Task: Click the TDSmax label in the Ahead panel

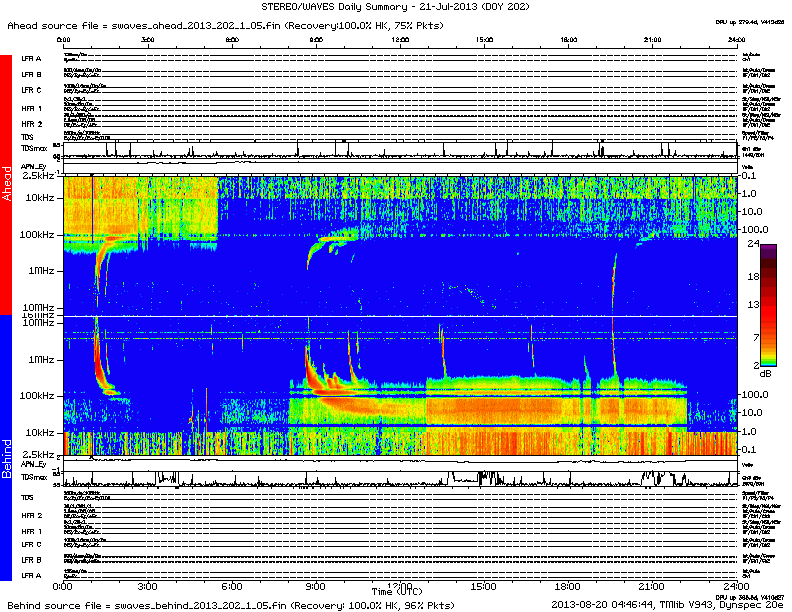Action: [x=34, y=148]
